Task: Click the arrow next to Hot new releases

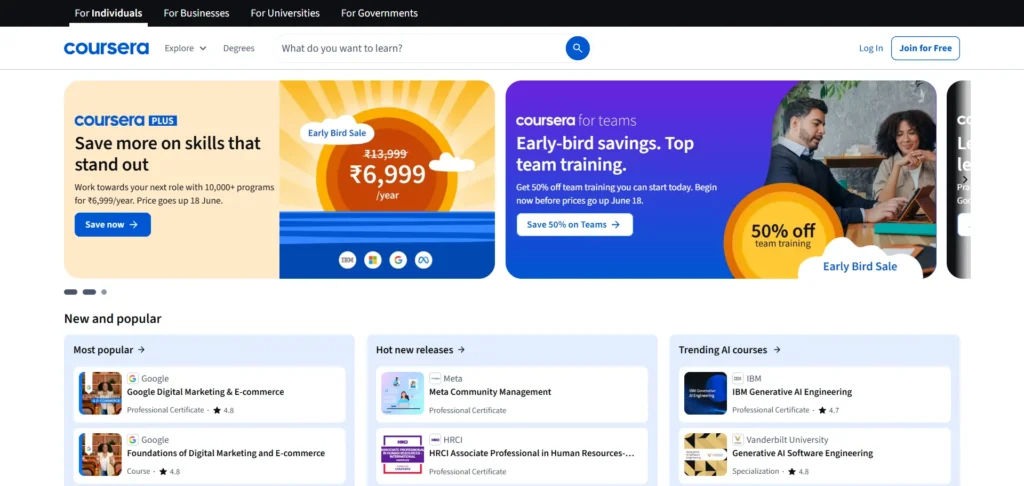Action: (461, 350)
